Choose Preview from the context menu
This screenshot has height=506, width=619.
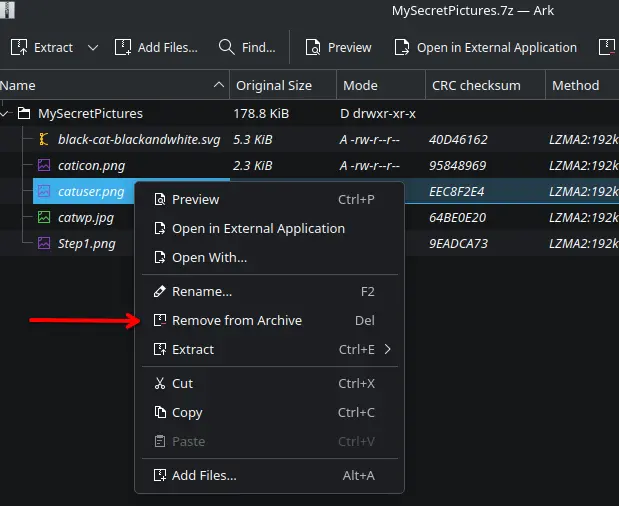click(x=195, y=199)
